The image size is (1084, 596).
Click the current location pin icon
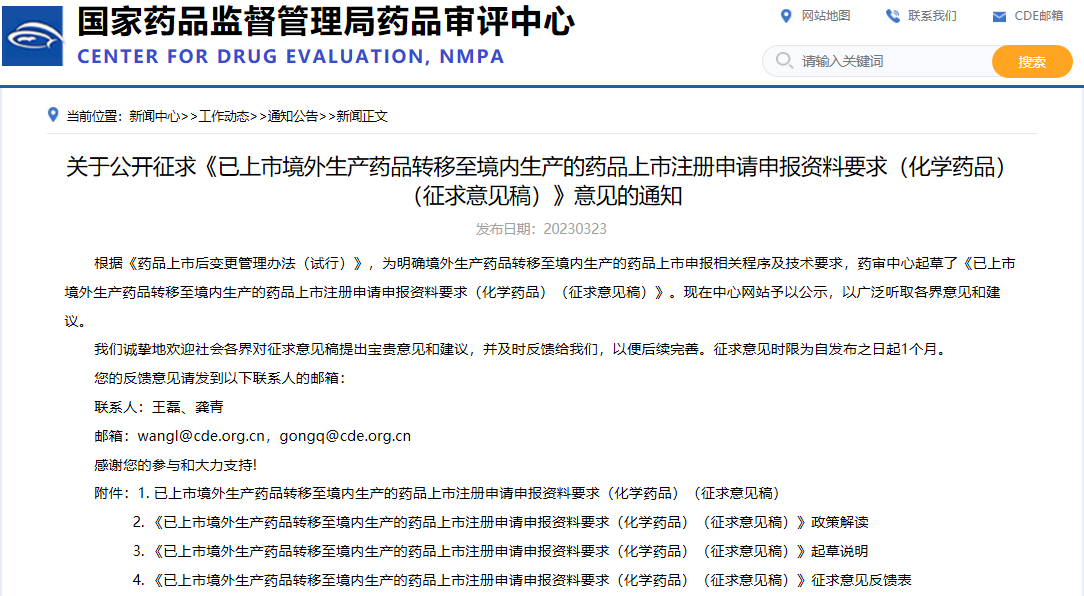[53, 115]
